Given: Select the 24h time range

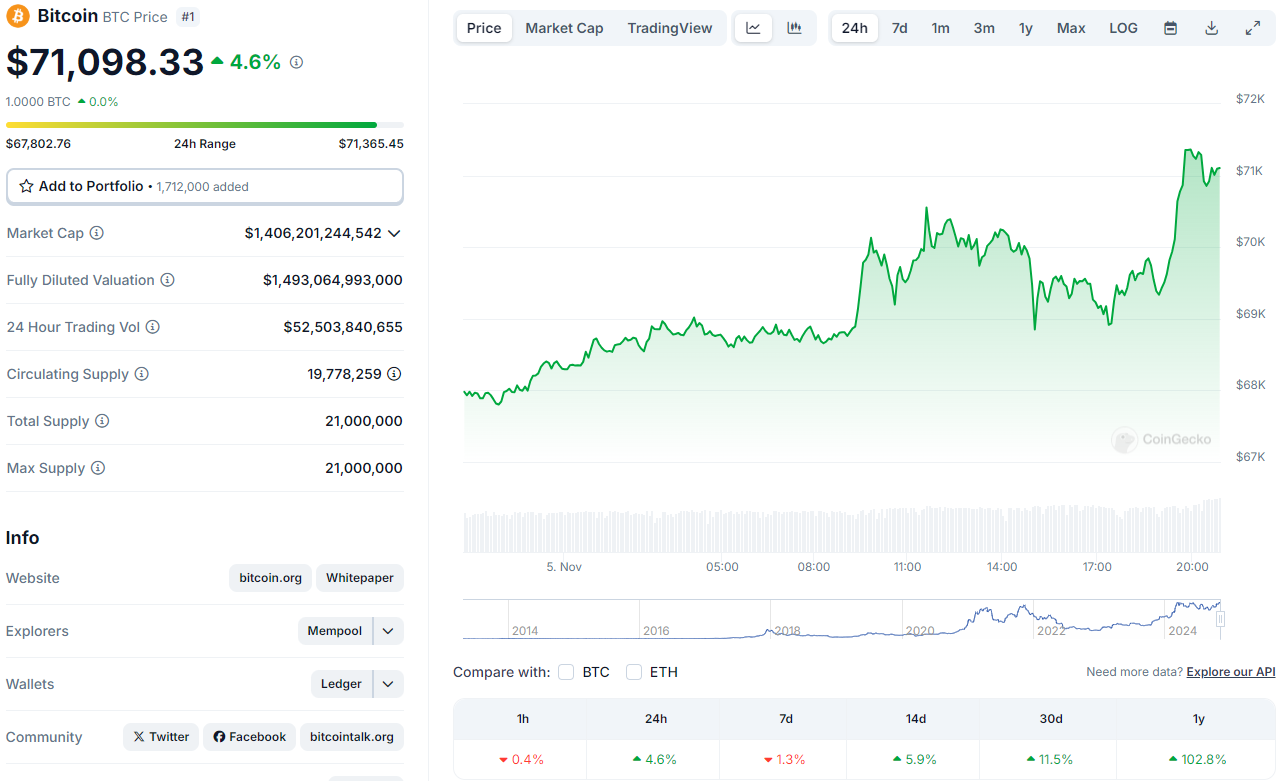Looking at the screenshot, I should (x=855, y=28).
